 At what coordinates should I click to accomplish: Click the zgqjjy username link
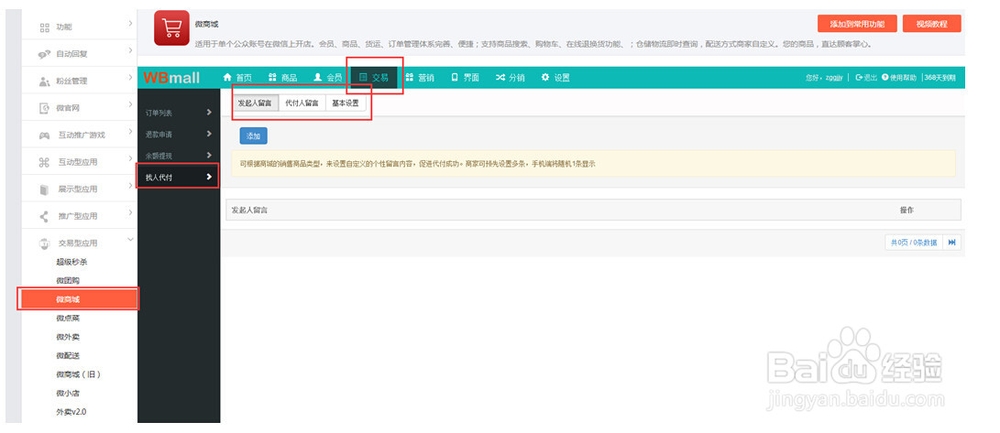click(835, 77)
